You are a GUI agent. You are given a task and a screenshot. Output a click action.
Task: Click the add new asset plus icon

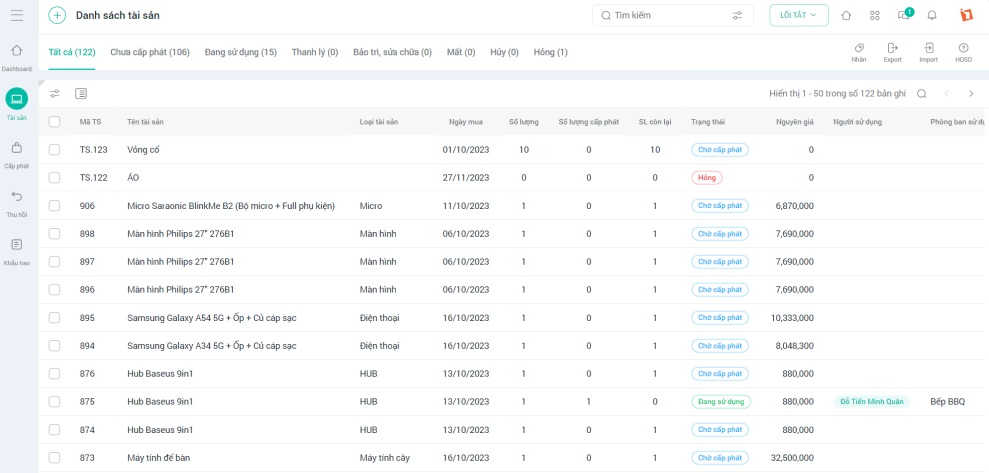tap(57, 15)
